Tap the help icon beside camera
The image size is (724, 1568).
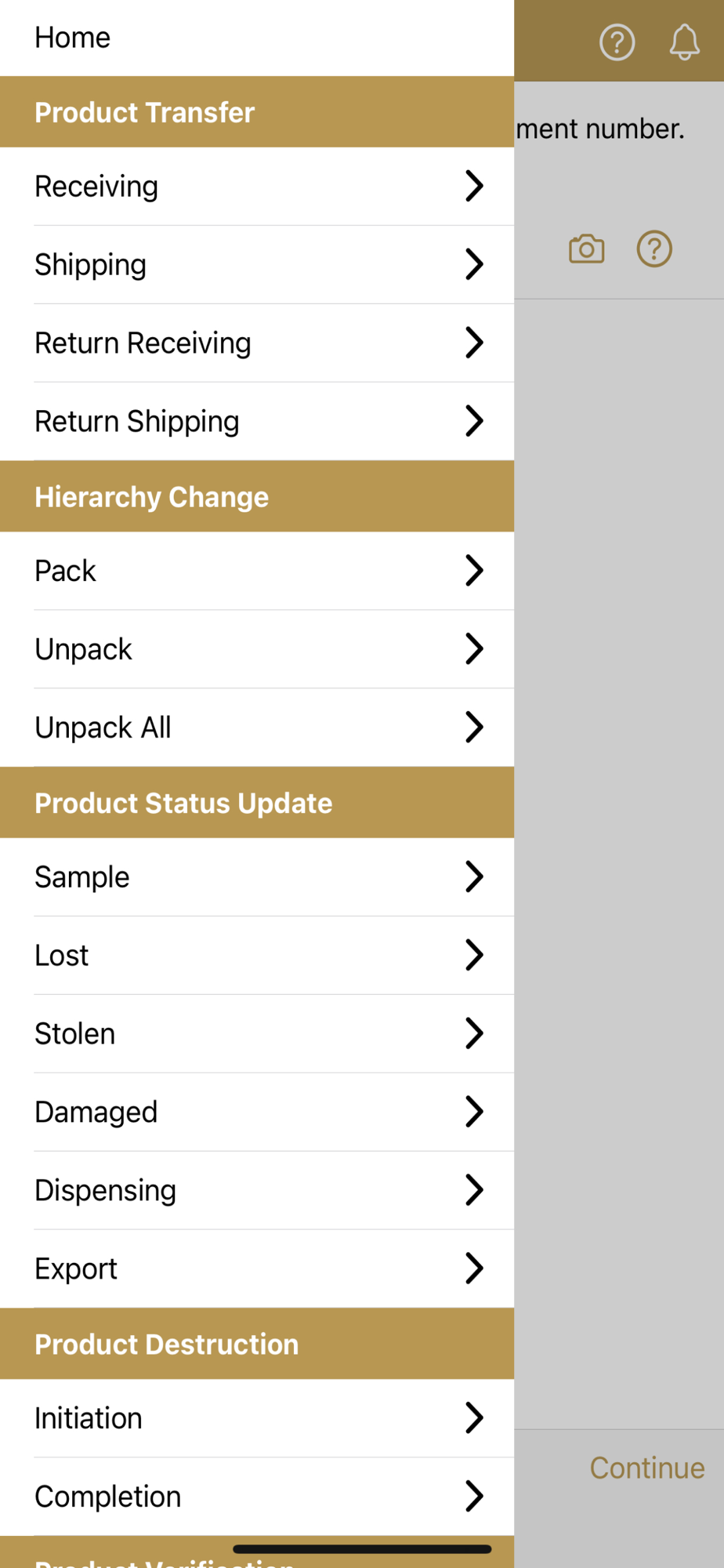(654, 249)
